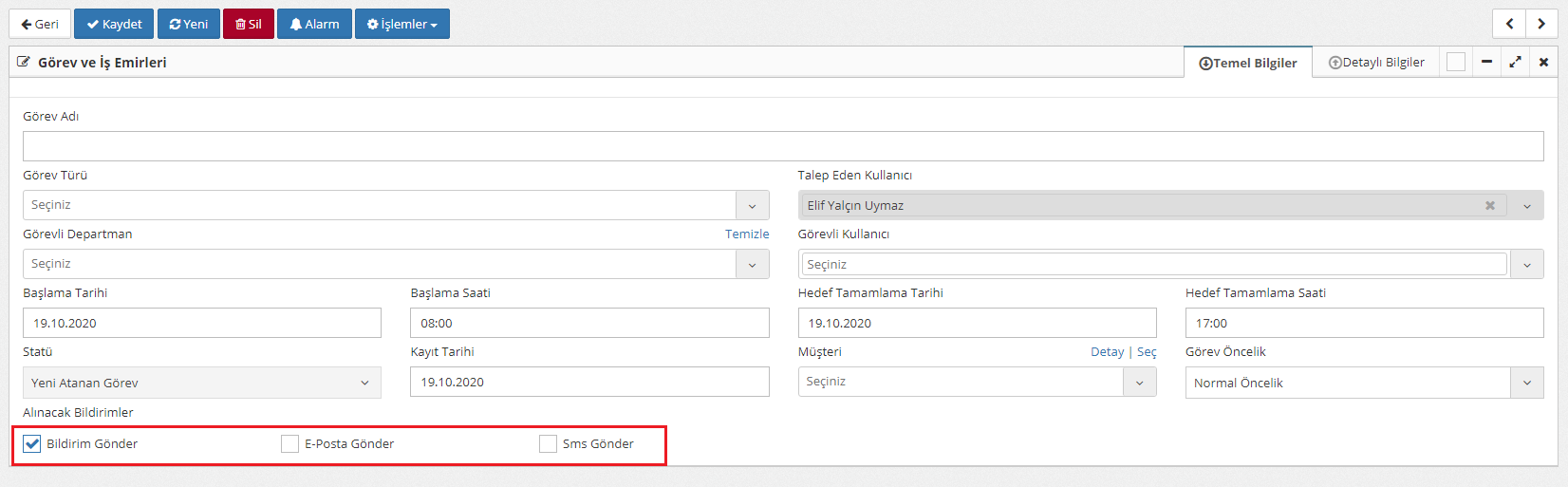This screenshot has width=1568, height=487.
Task: Switch to Detaylı Bilgiler tab
Action: [x=1376, y=63]
